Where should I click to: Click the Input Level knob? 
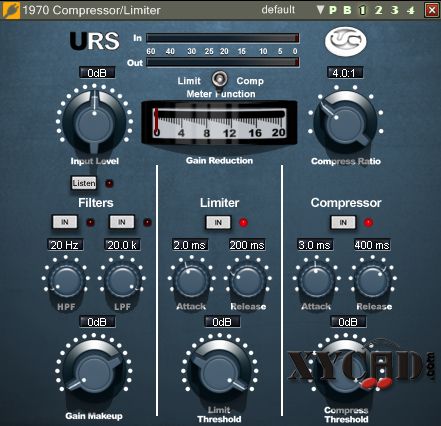tap(94, 121)
